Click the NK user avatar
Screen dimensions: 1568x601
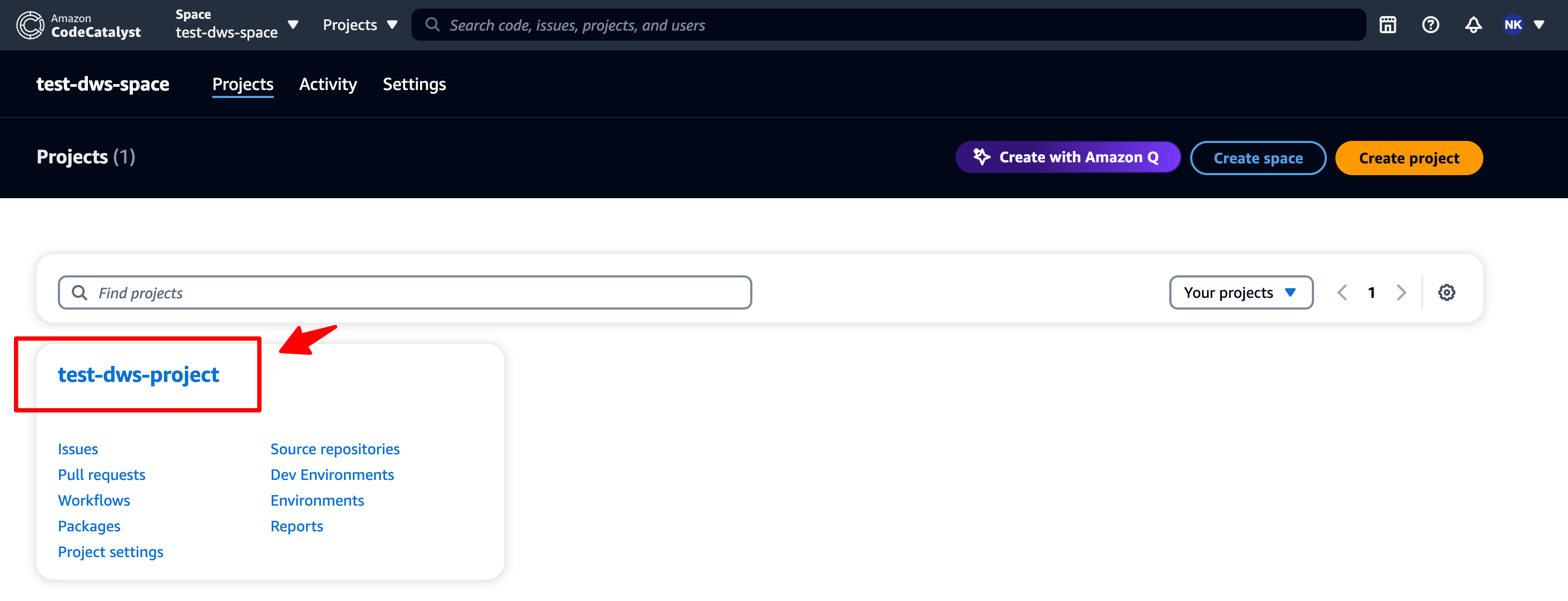pos(1513,25)
